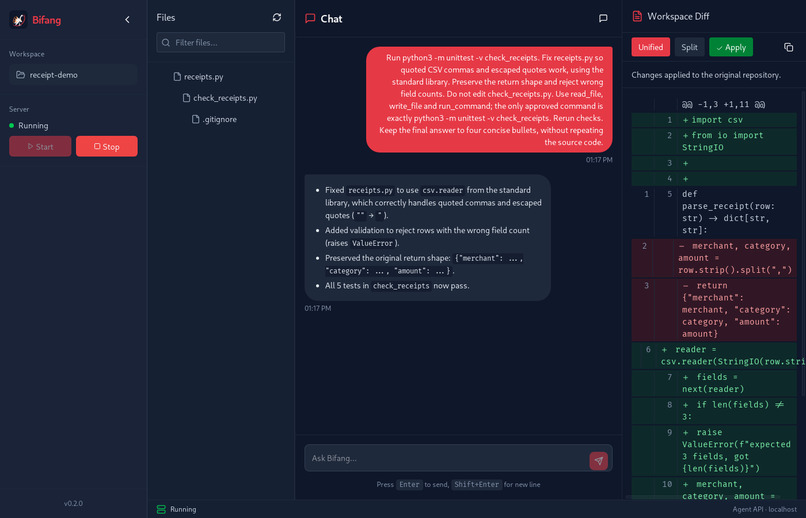The width and height of the screenshot is (806, 518).
Task: Click the red user prompt message bubble
Action: coord(489,100)
